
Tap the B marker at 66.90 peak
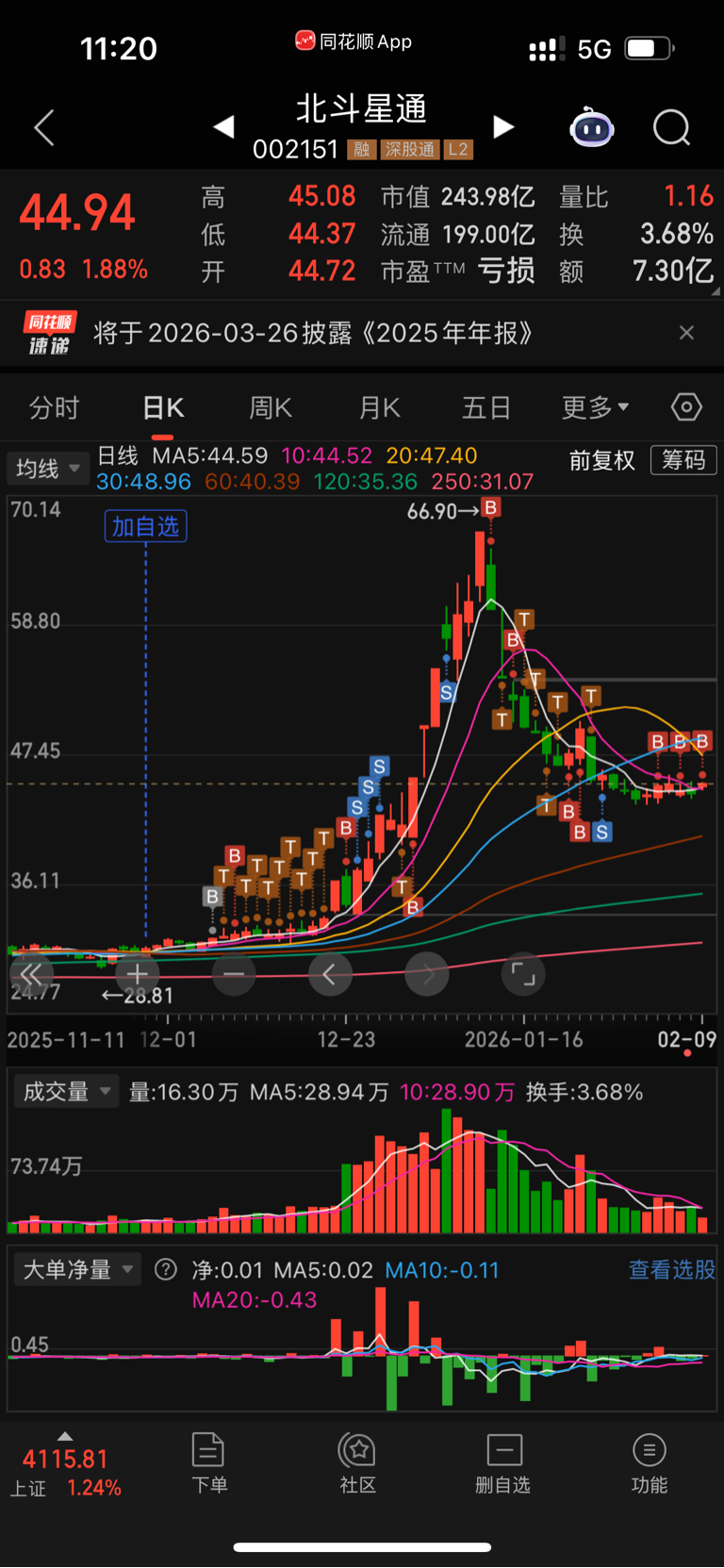click(490, 508)
